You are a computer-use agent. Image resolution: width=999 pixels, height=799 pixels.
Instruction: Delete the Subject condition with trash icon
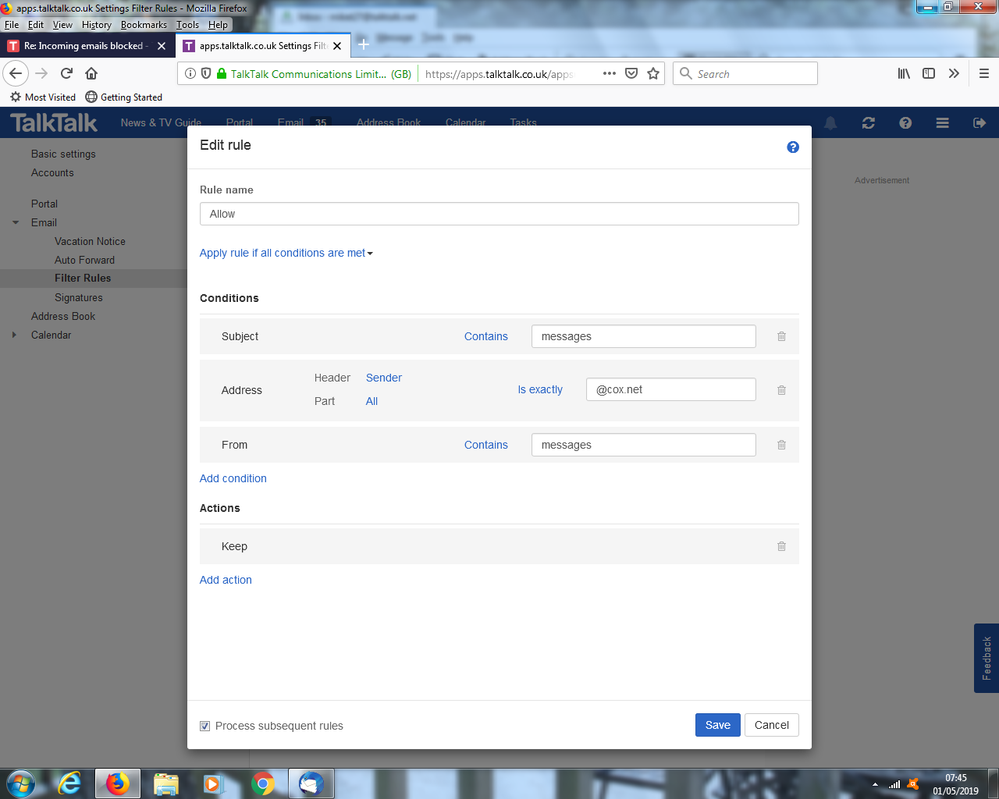coord(781,337)
